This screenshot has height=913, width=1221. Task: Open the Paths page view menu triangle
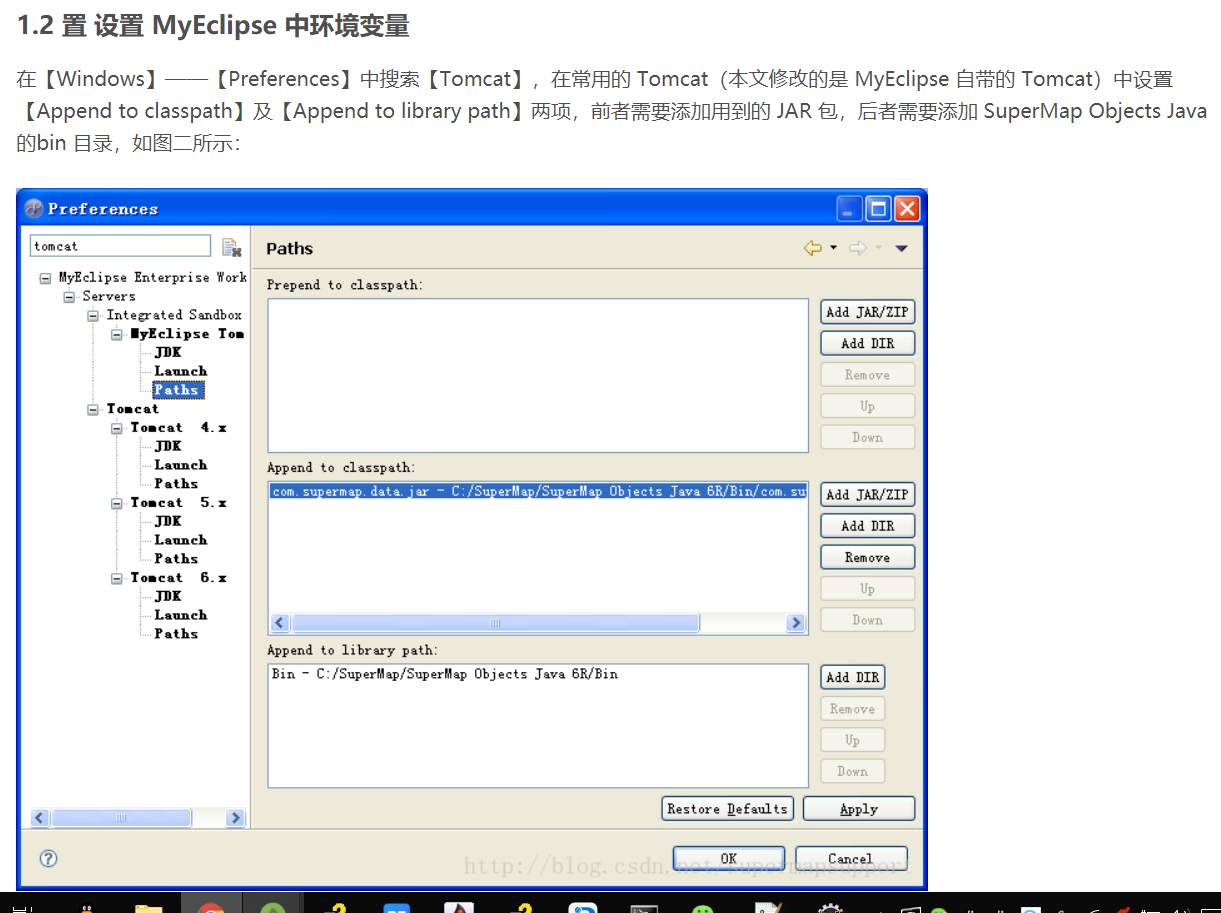tap(901, 248)
